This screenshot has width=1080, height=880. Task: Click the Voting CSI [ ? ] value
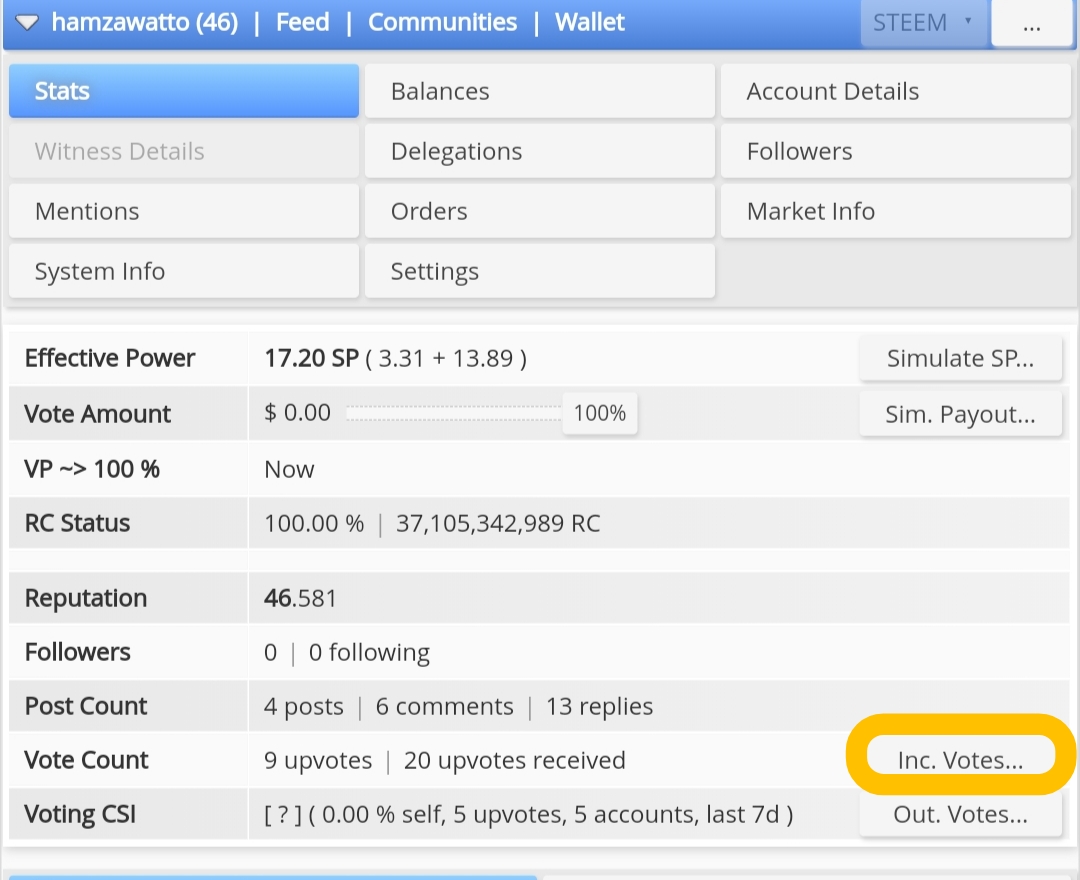[282, 815]
